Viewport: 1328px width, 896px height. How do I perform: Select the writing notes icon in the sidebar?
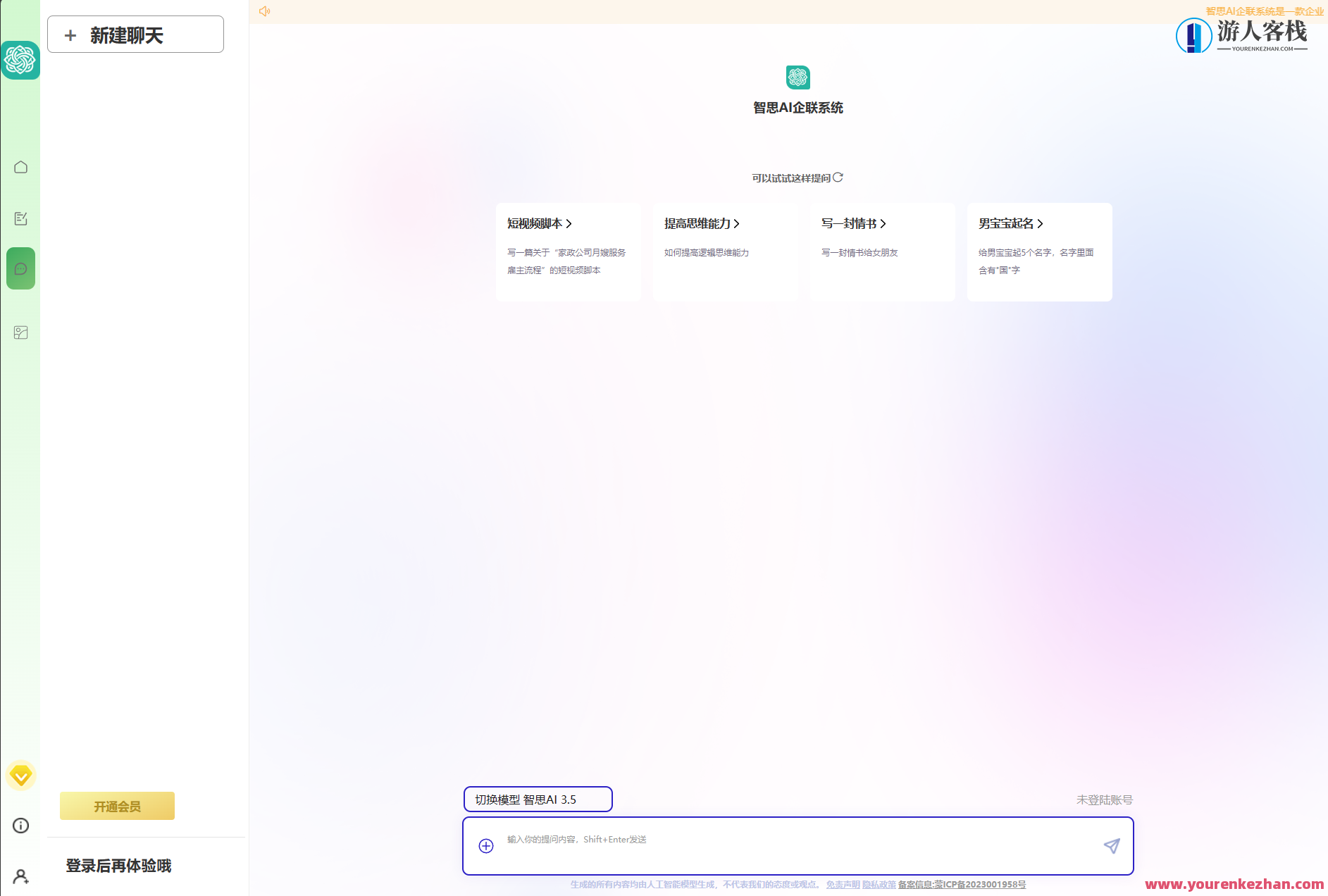[x=20, y=218]
